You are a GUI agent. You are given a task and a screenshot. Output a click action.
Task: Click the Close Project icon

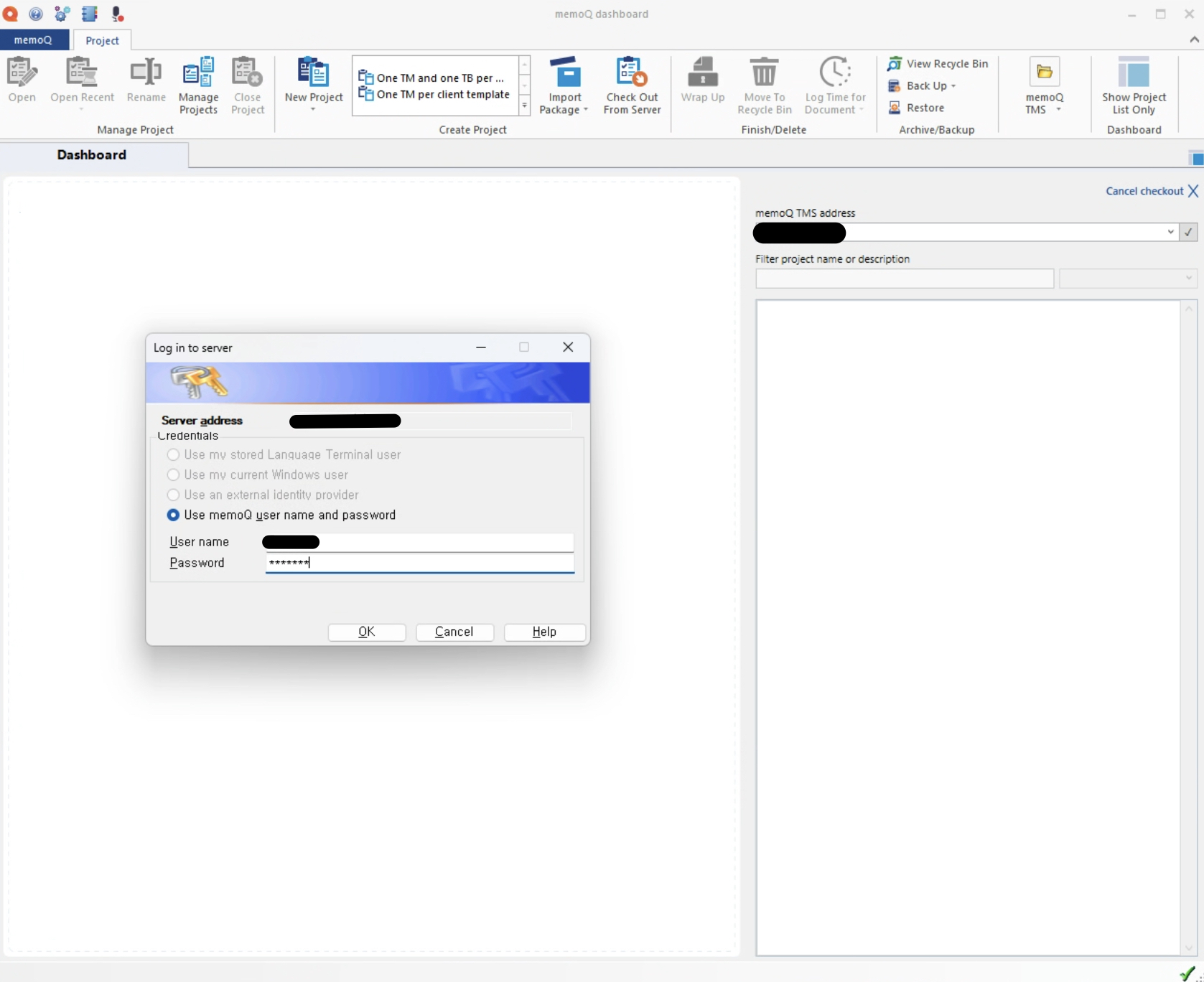point(248,85)
